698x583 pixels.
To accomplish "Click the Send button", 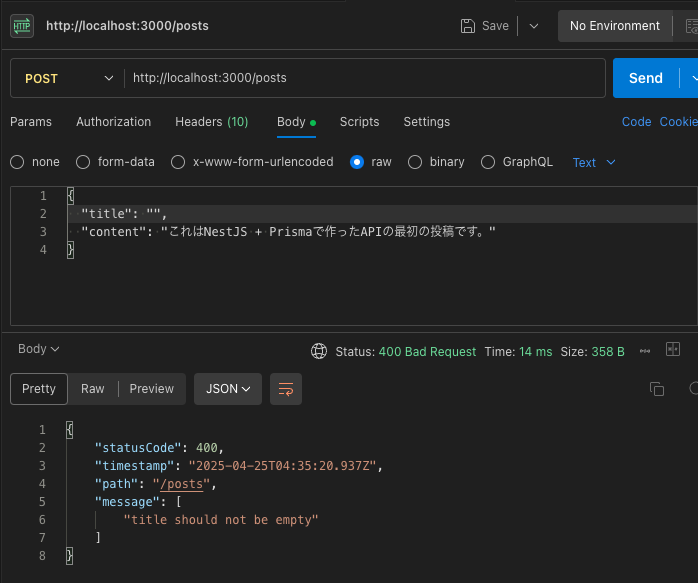I will pyautogui.click(x=645, y=78).
